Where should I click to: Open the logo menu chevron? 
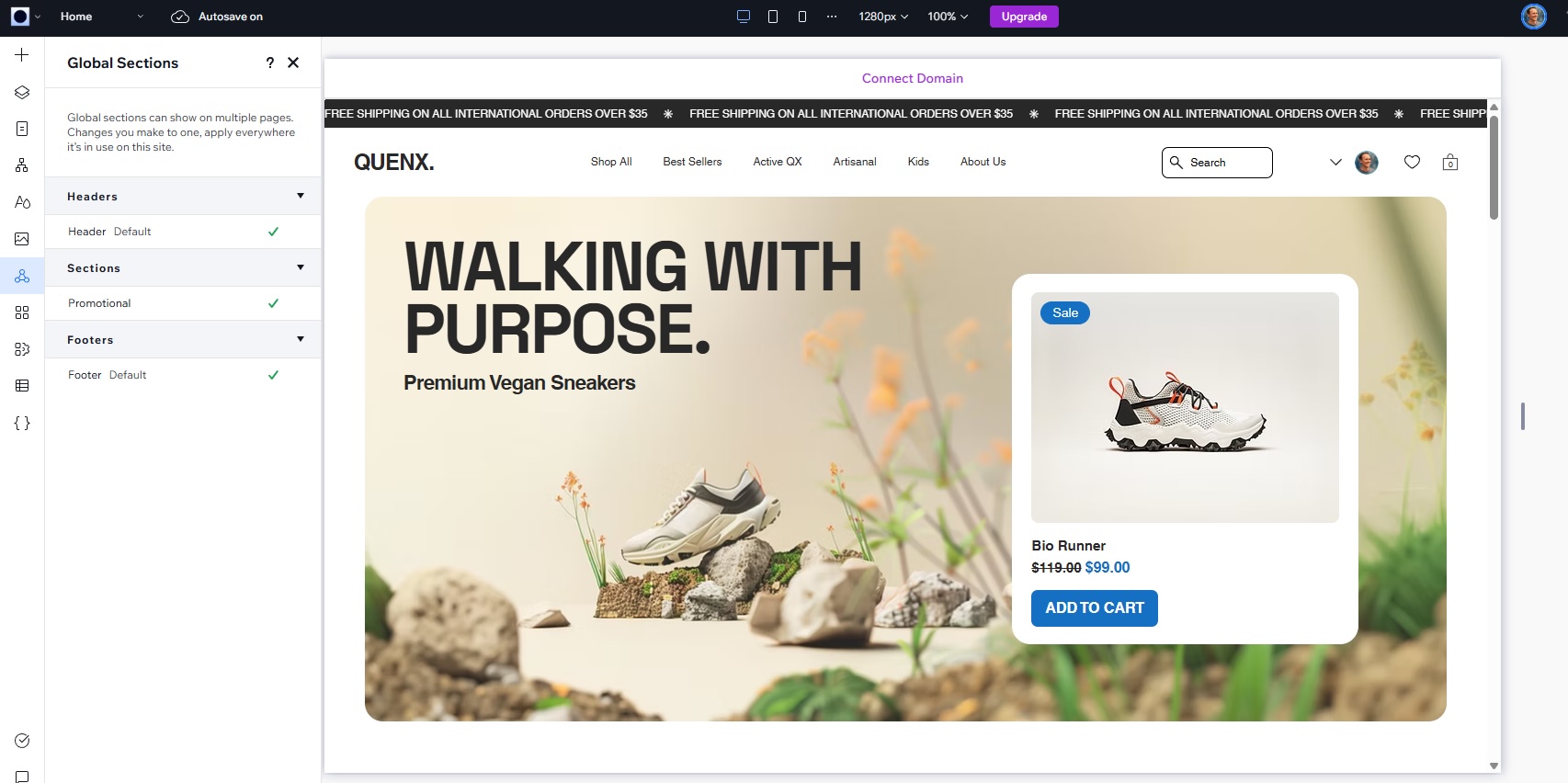pyautogui.click(x=38, y=17)
